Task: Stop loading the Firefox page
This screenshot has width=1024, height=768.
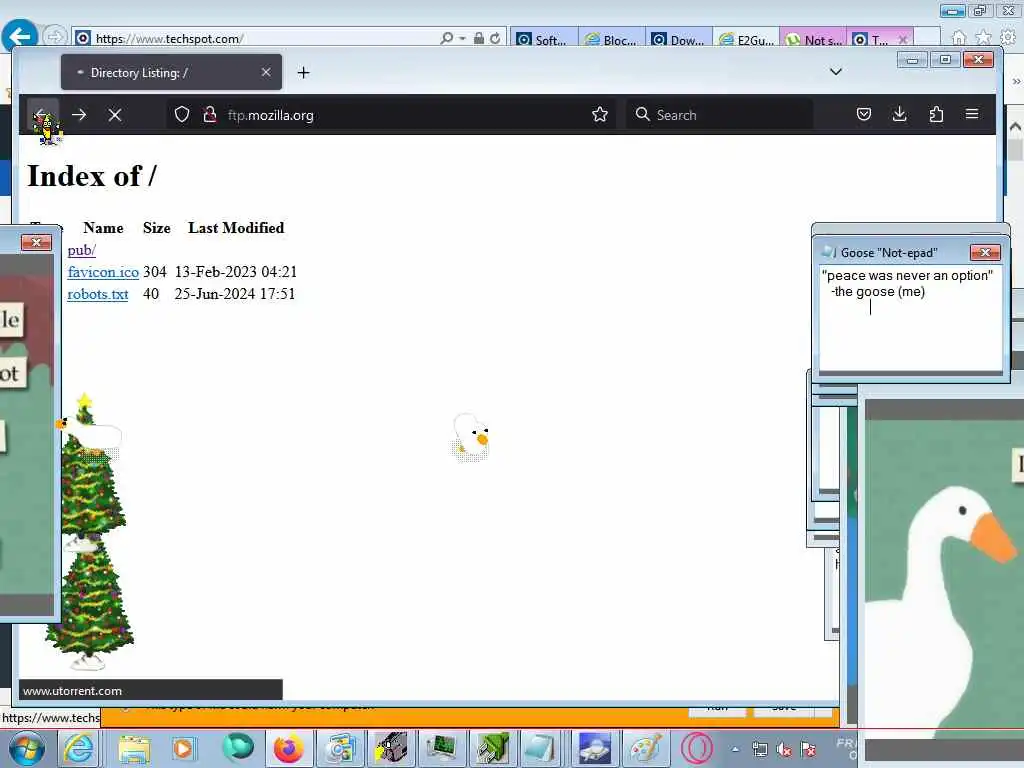Action: (x=115, y=115)
